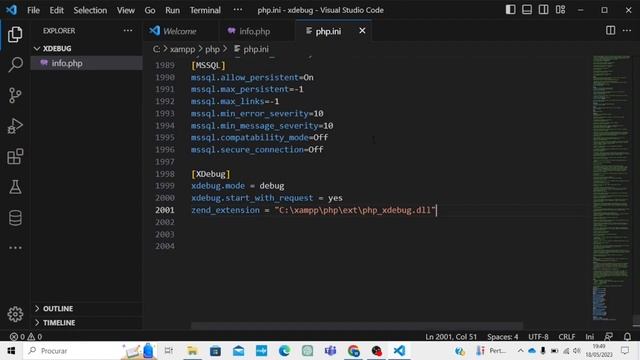Open the Source Control view
Image resolution: width=640 pixels, height=360 pixels.
click(x=15, y=95)
